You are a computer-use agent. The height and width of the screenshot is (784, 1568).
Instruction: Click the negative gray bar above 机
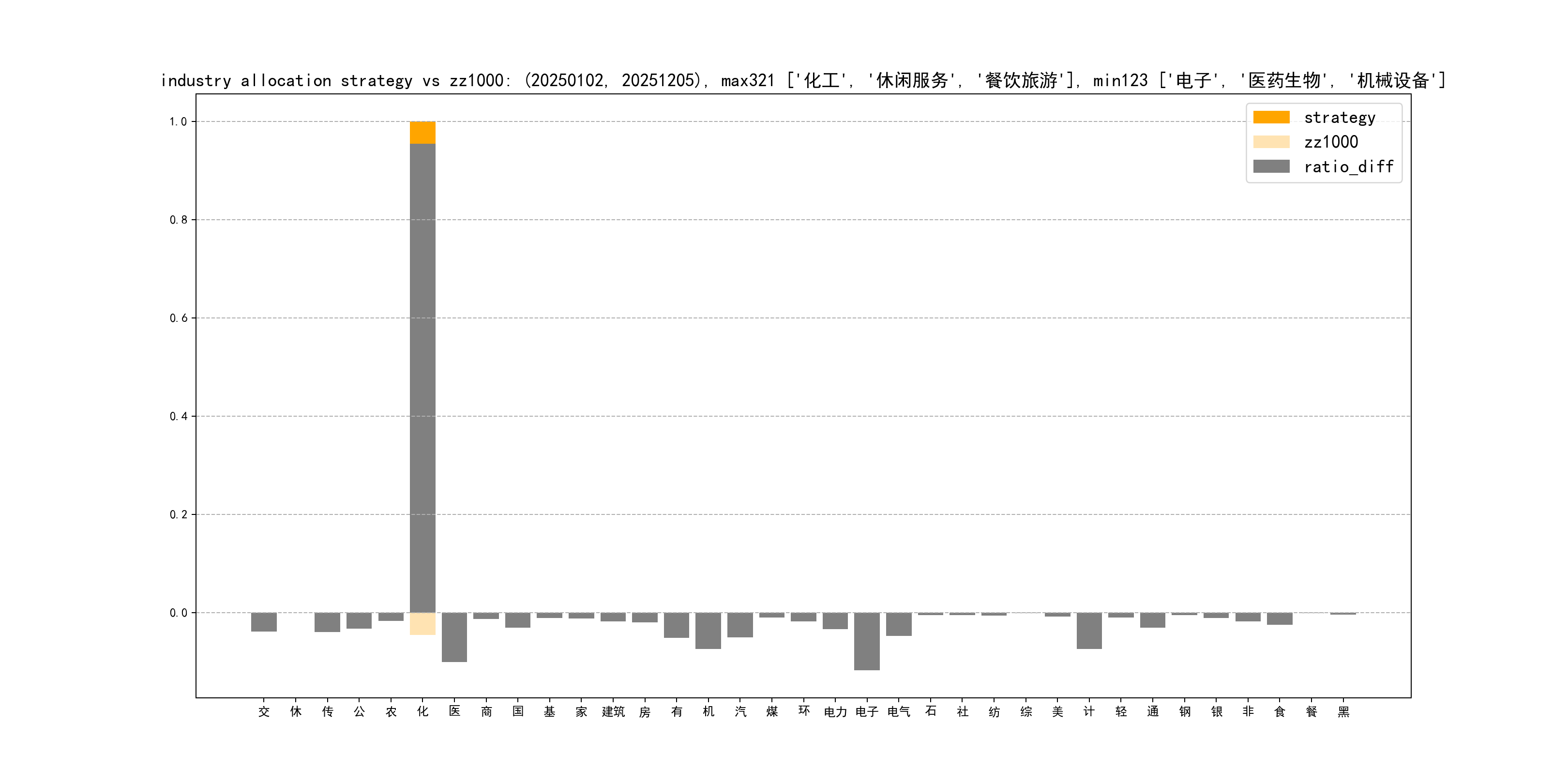pyautogui.click(x=708, y=631)
